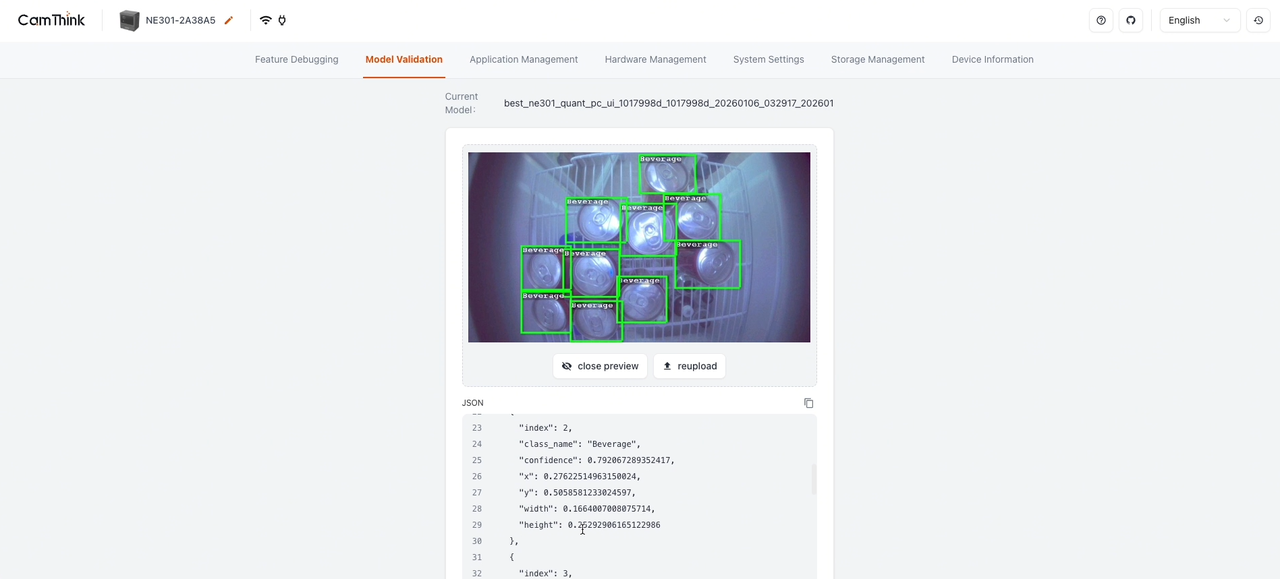Go to the Hardware Management tab
This screenshot has height=579, width=1280.
(655, 59)
